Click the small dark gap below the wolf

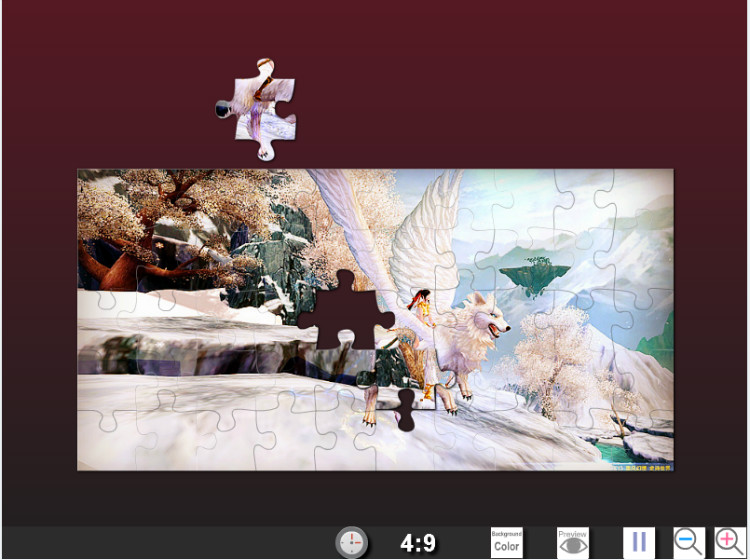[406, 412]
